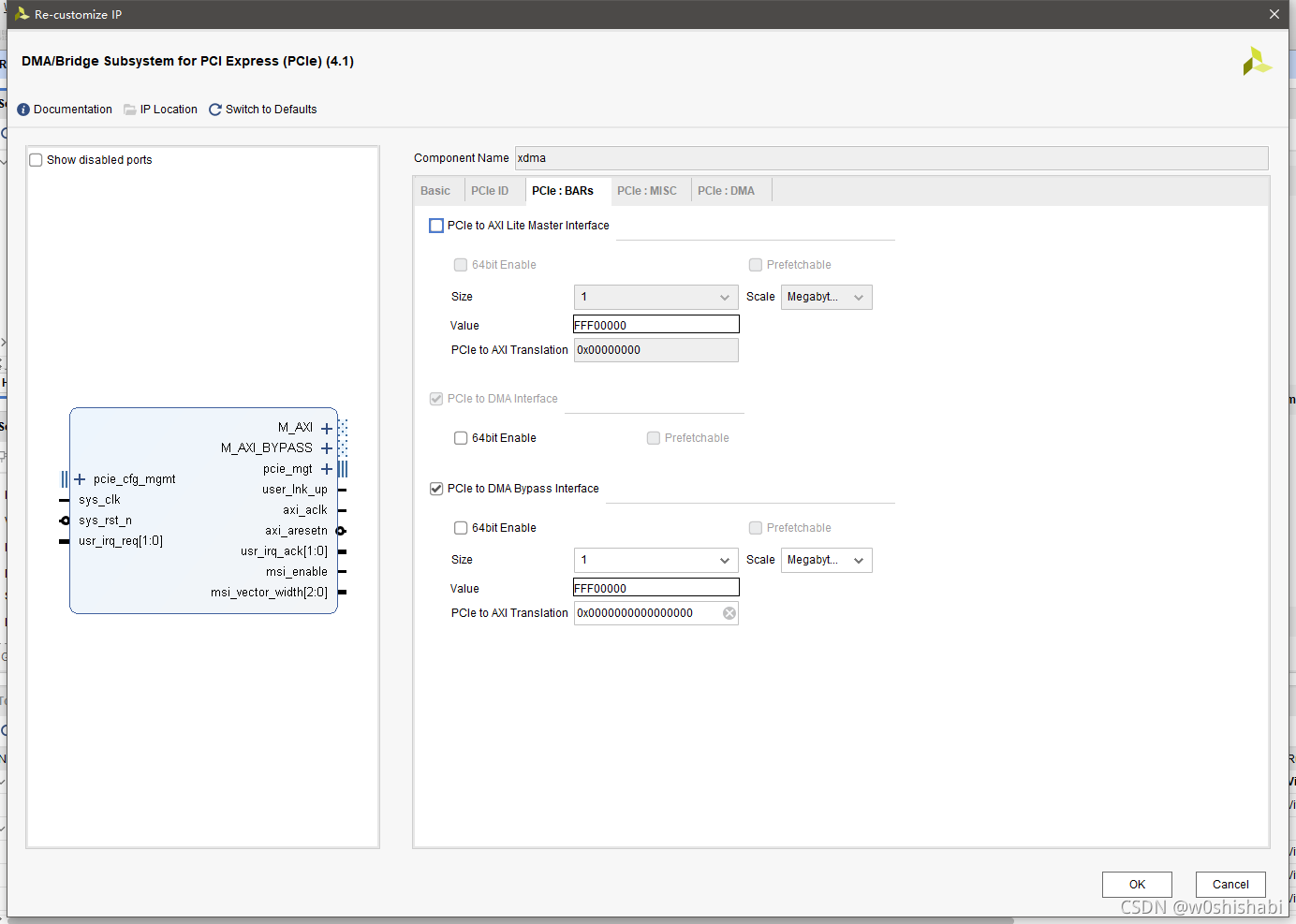Click the Switch to Defaults refresh icon

click(215, 110)
